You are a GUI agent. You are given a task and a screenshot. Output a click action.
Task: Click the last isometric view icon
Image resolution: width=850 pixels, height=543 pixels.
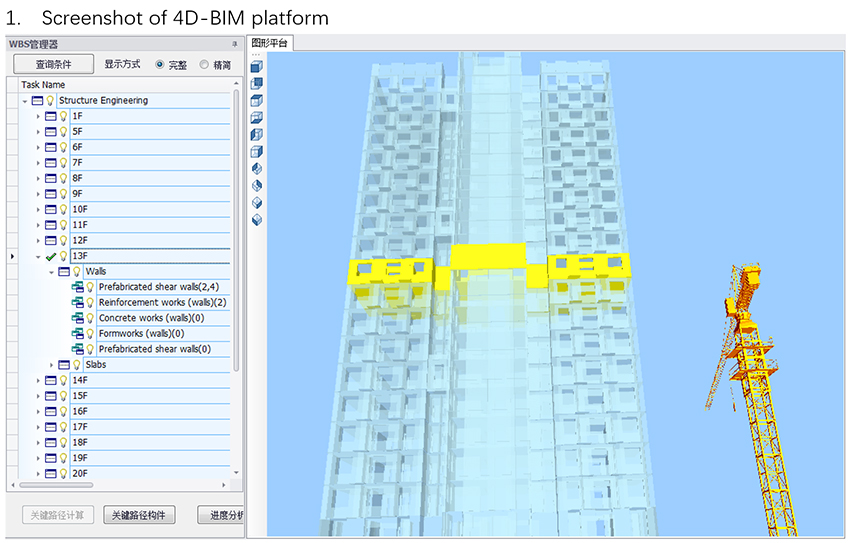click(x=256, y=219)
